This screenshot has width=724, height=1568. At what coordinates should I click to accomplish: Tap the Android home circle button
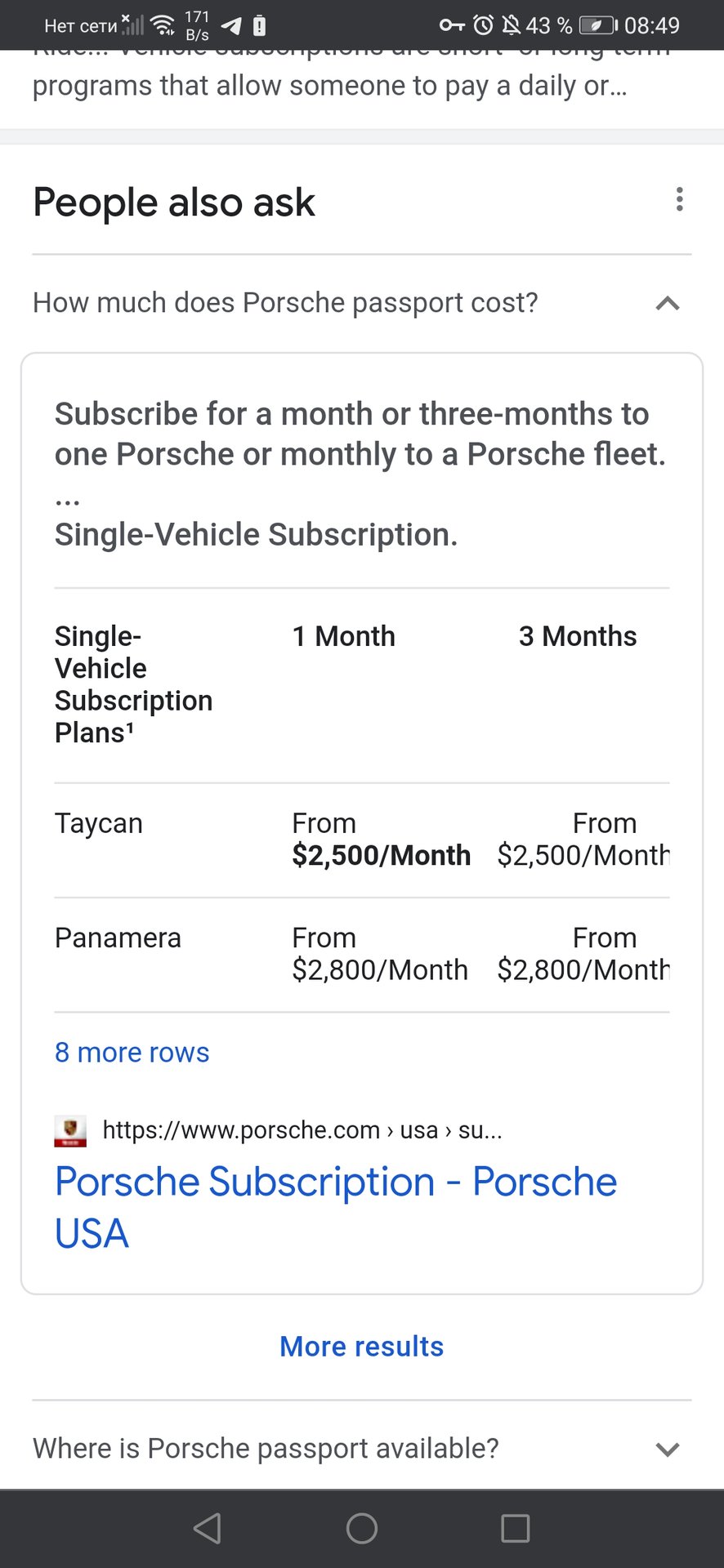tap(362, 1528)
